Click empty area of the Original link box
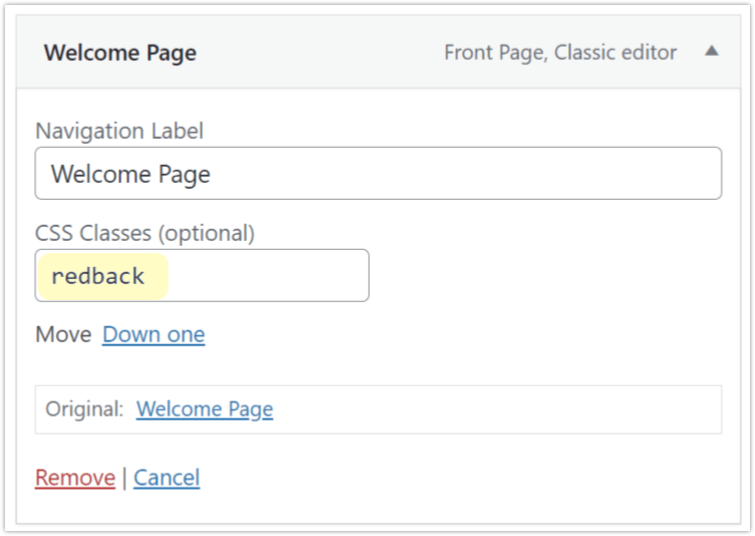 [496, 409]
